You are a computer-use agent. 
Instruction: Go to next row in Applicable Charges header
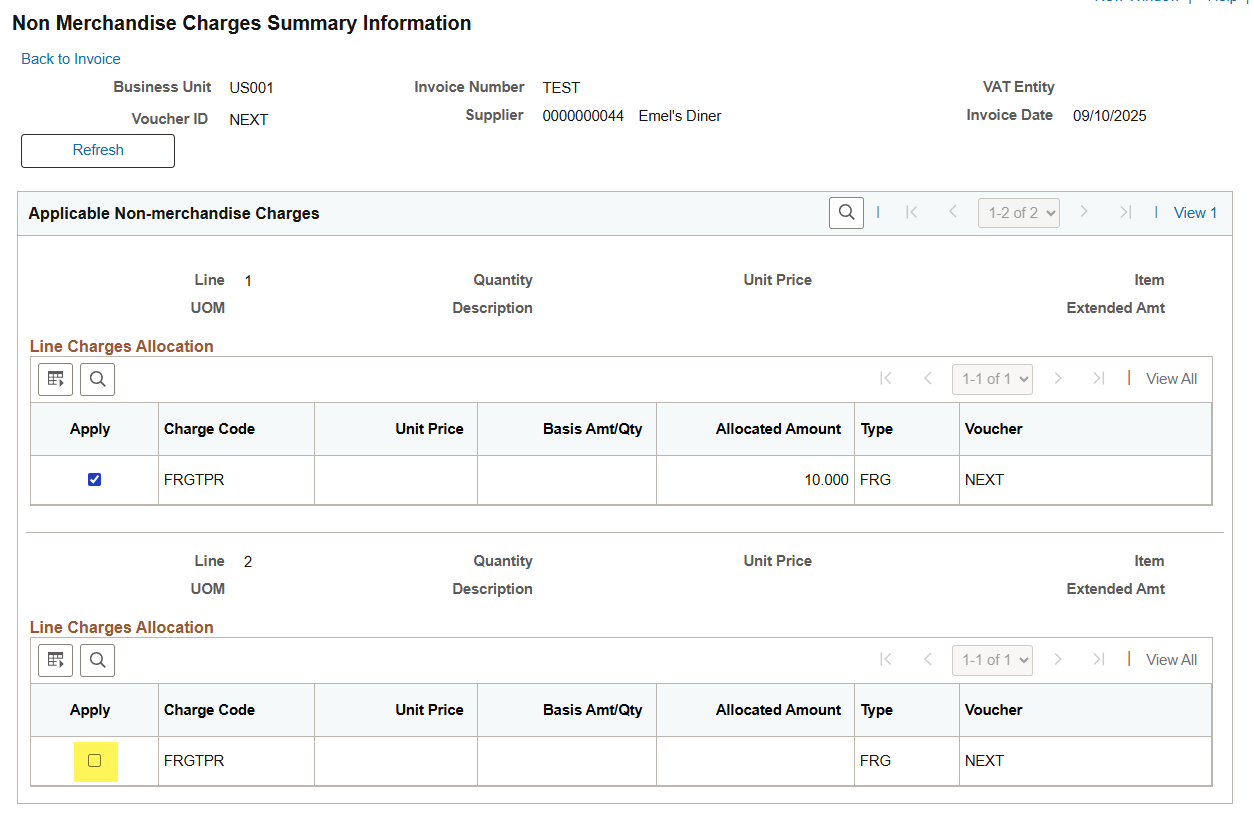(x=1084, y=213)
